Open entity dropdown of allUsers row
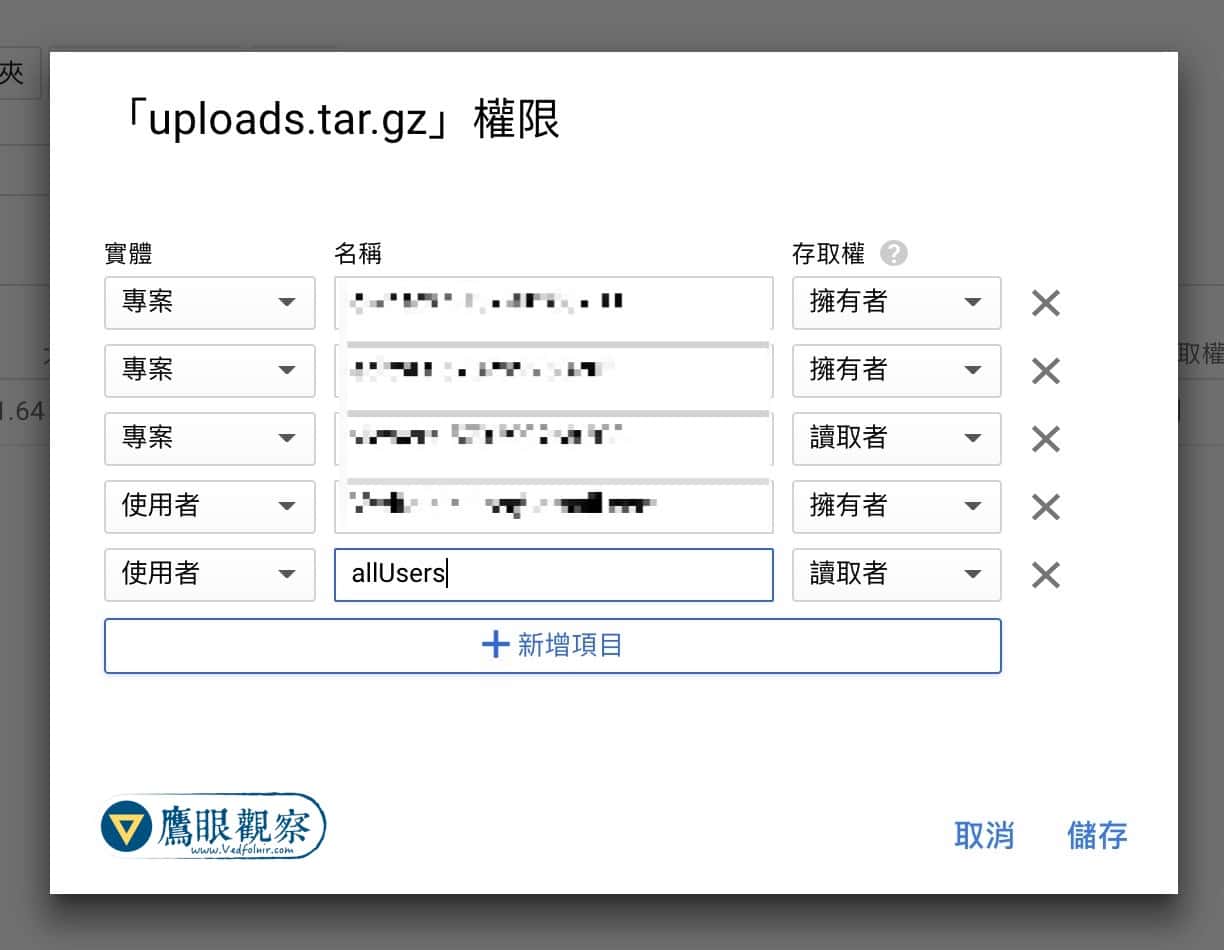Screen dimensions: 1224x950 point(210,575)
